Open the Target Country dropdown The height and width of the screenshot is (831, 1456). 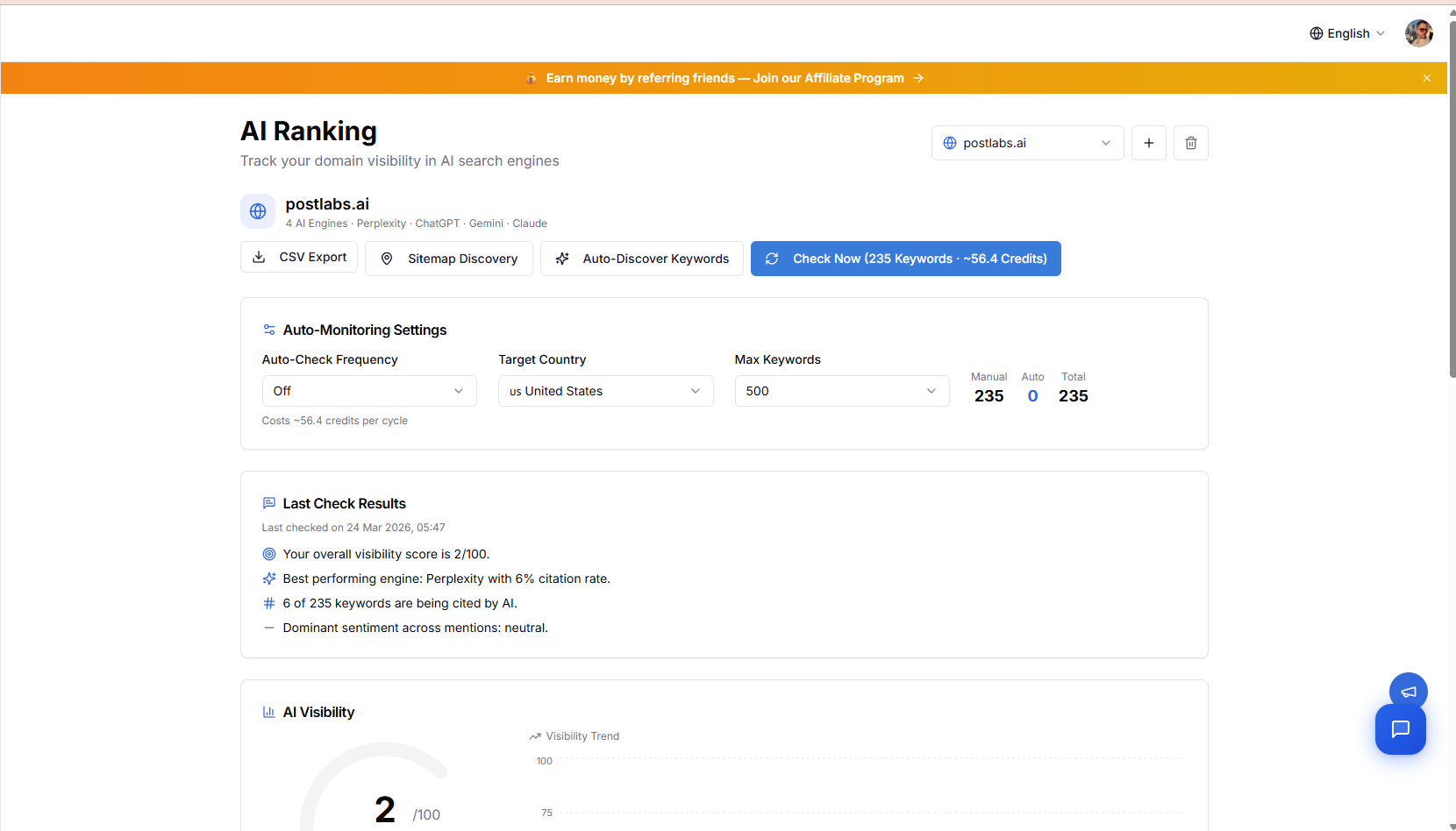[606, 391]
